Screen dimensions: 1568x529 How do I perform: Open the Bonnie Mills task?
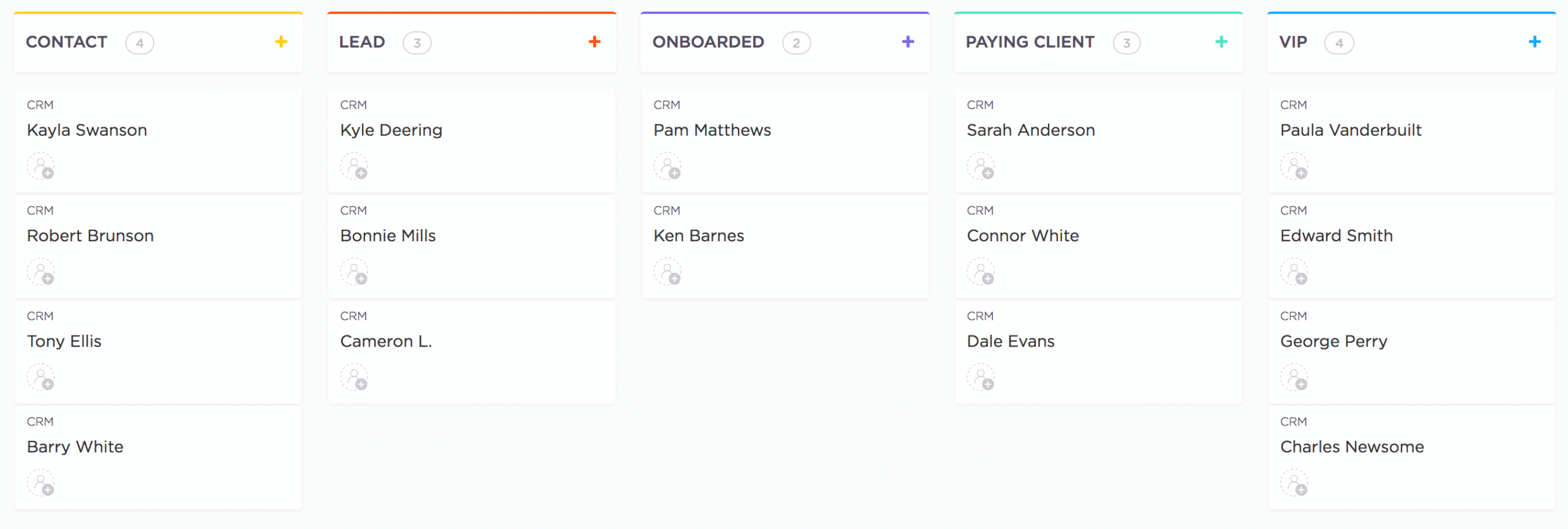[388, 236]
